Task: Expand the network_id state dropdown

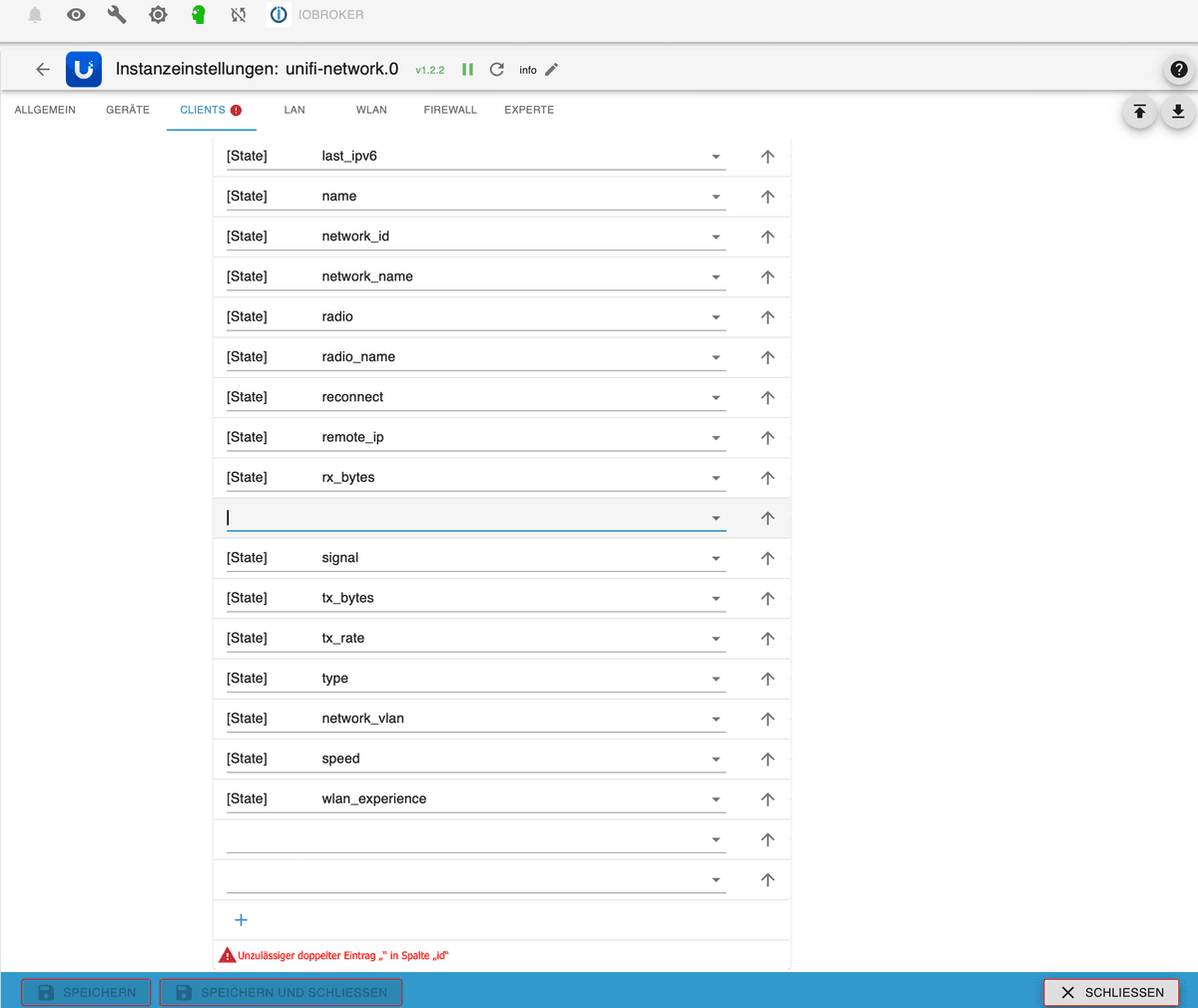Action: (716, 237)
